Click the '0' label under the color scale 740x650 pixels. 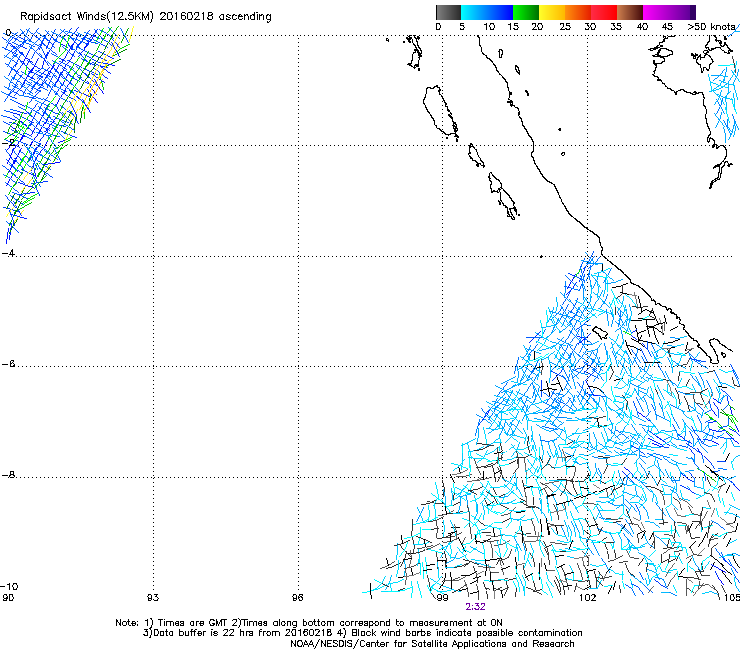click(438, 27)
